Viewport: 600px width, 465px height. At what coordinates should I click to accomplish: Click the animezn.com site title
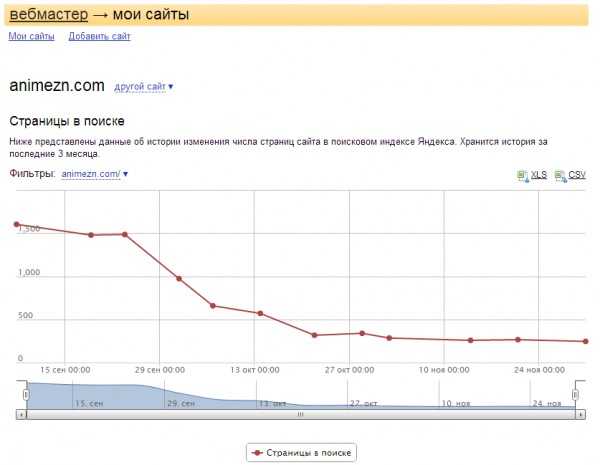click(57, 85)
